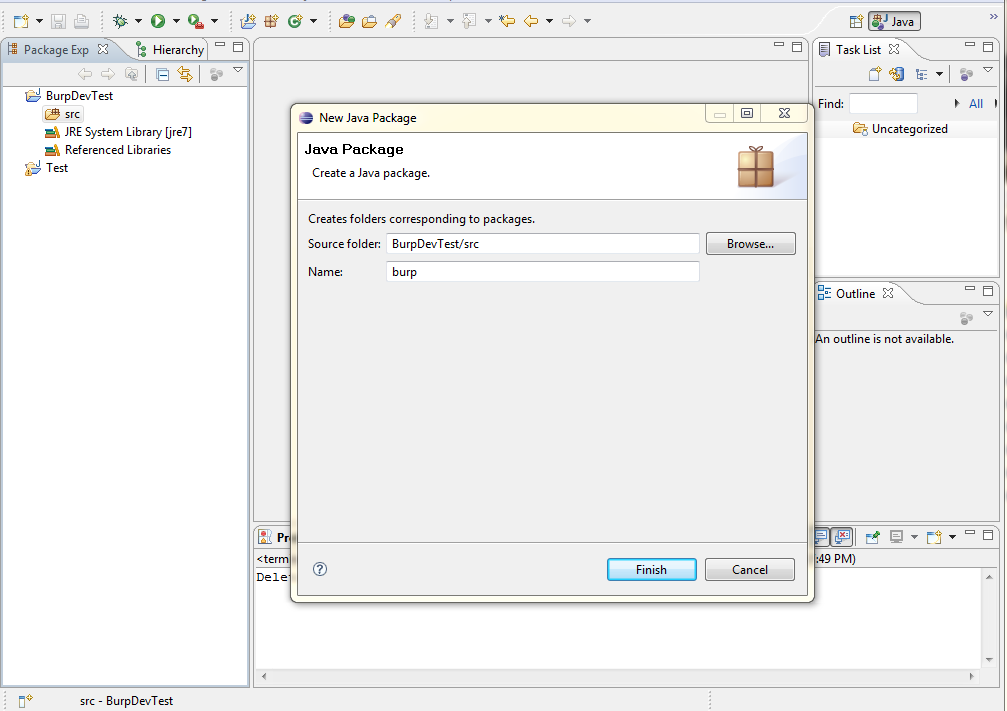The width and height of the screenshot is (1007, 711).
Task: Open the Run dropdown arrow
Action: pyautogui.click(x=176, y=21)
